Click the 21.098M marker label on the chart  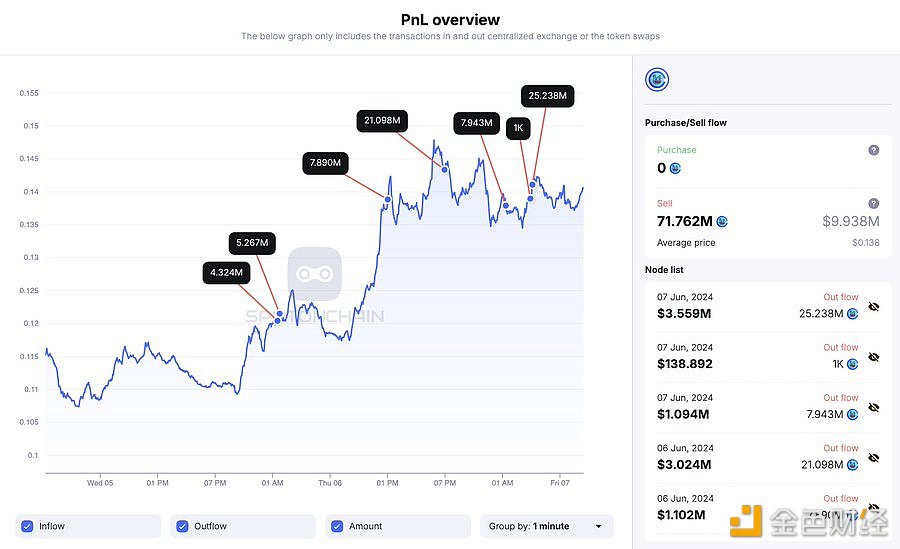tap(382, 121)
